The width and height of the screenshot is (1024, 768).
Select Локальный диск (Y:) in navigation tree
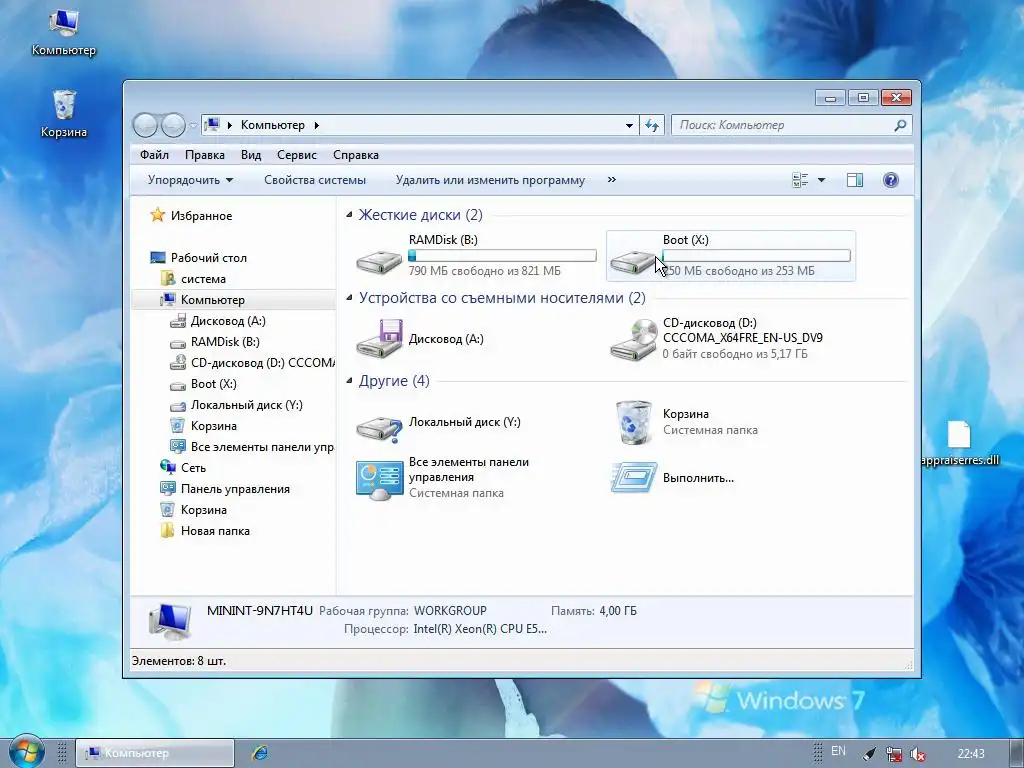coord(246,405)
